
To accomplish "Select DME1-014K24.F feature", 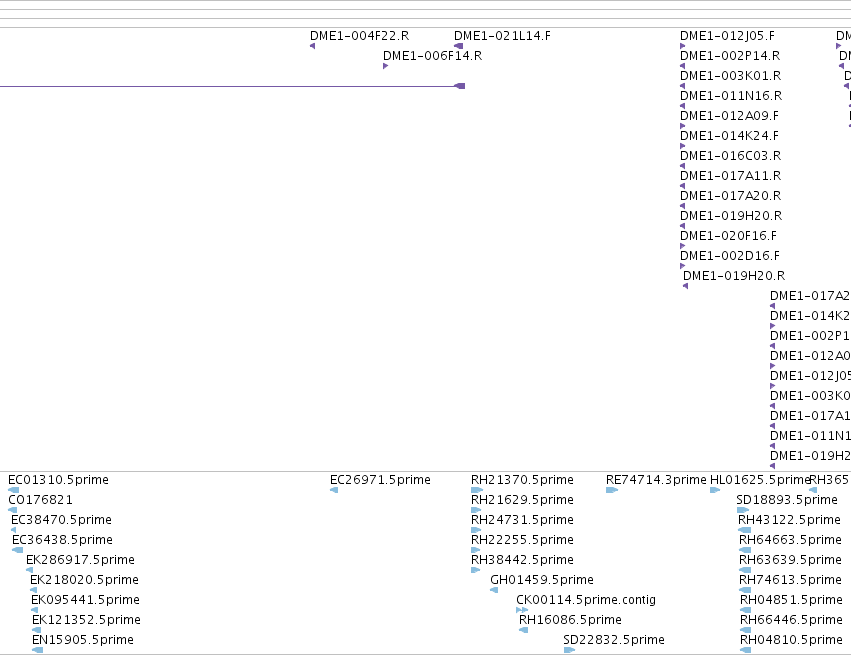I will pyautogui.click(x=729, y=136).
